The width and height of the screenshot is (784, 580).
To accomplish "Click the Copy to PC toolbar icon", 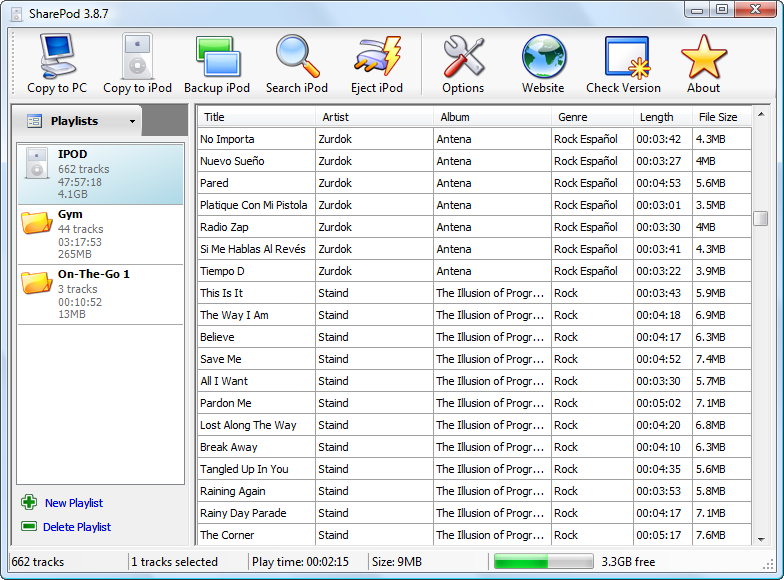I will pyautogui.click(x=57, y=56).
